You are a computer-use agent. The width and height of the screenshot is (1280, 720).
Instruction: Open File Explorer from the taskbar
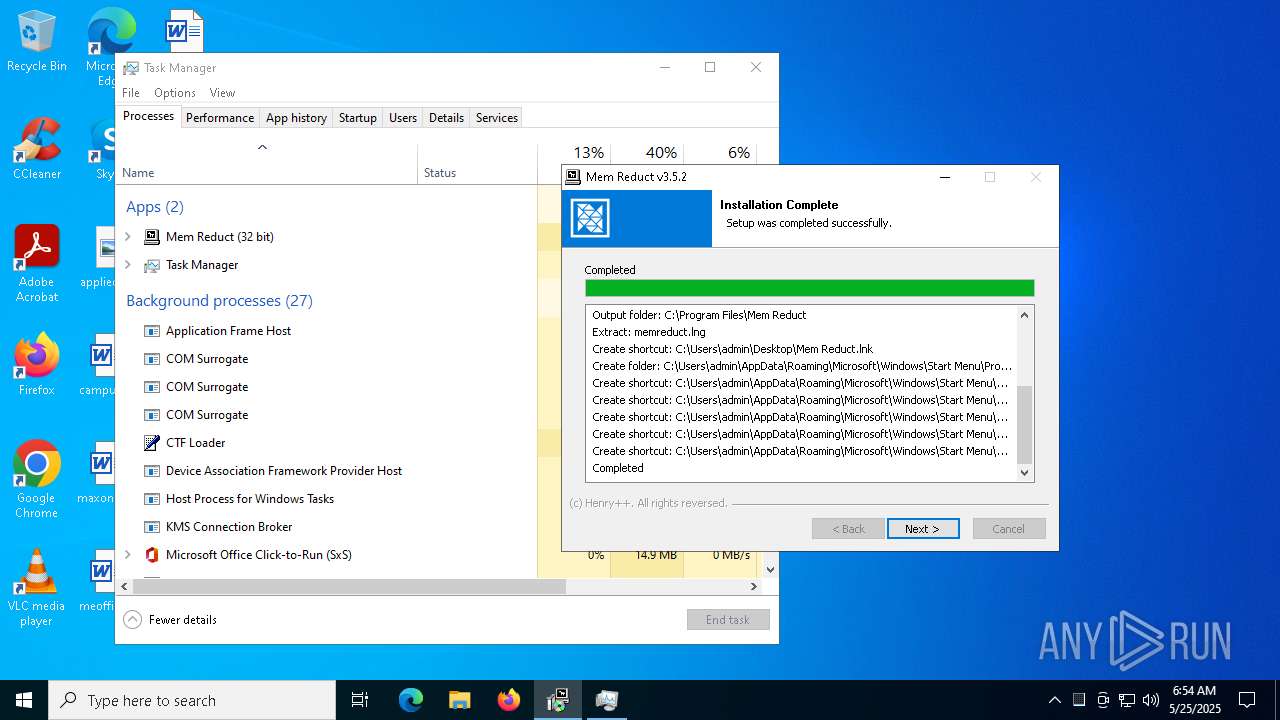[459, 700]
